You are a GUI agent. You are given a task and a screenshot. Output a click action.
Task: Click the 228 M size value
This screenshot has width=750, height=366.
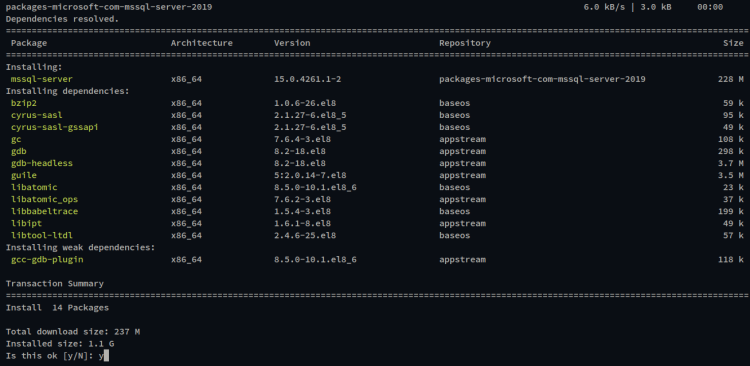[731, 79]
